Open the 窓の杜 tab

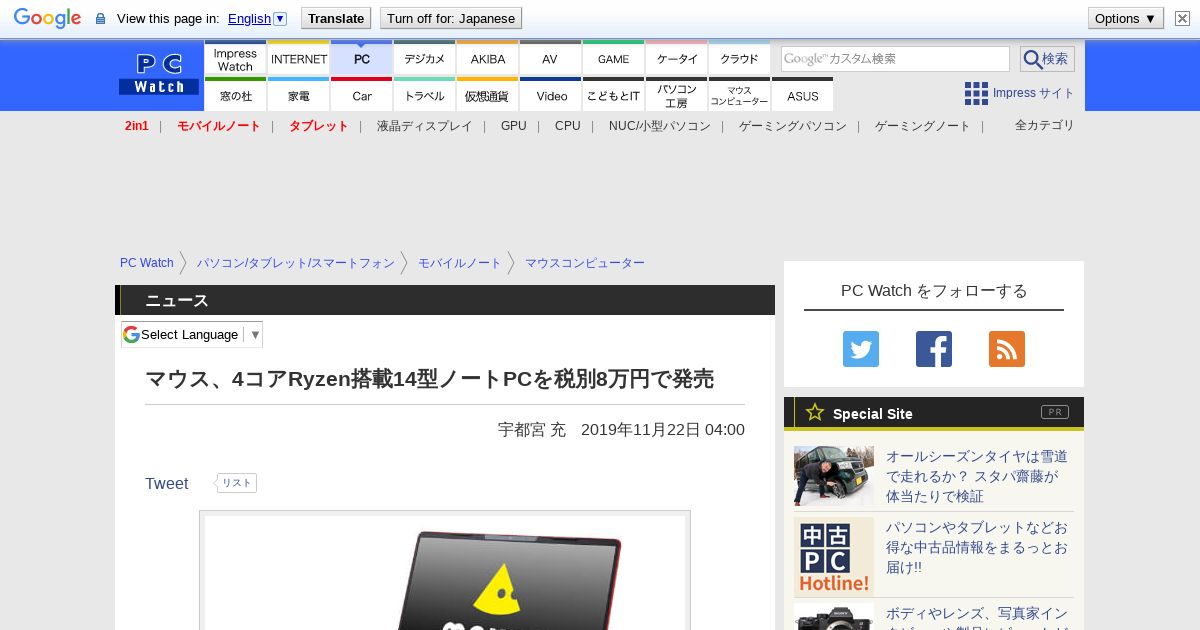[x=235, y=95]
